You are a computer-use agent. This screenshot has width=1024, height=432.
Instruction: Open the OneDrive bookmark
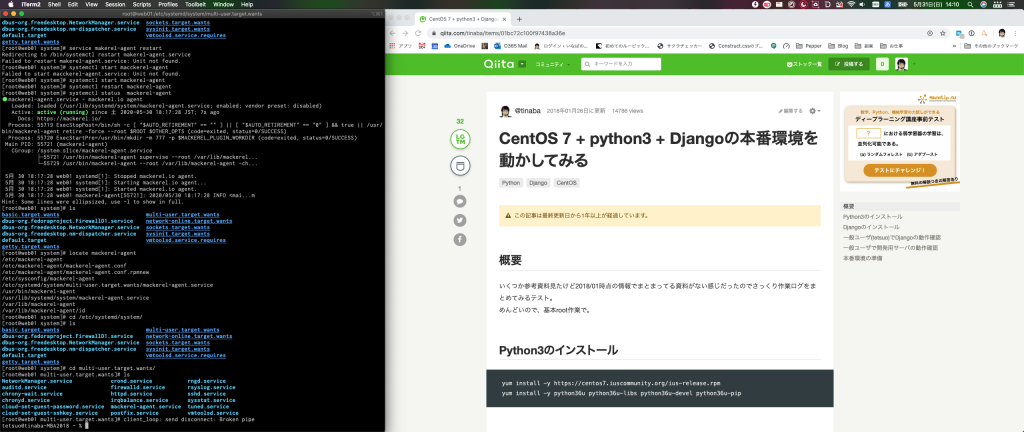[x=460, y=46]
